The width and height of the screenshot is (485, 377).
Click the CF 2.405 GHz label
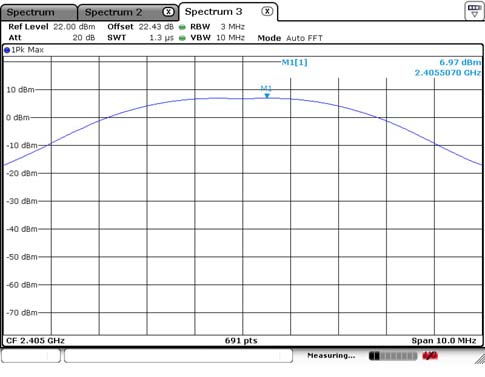point(35,341)
